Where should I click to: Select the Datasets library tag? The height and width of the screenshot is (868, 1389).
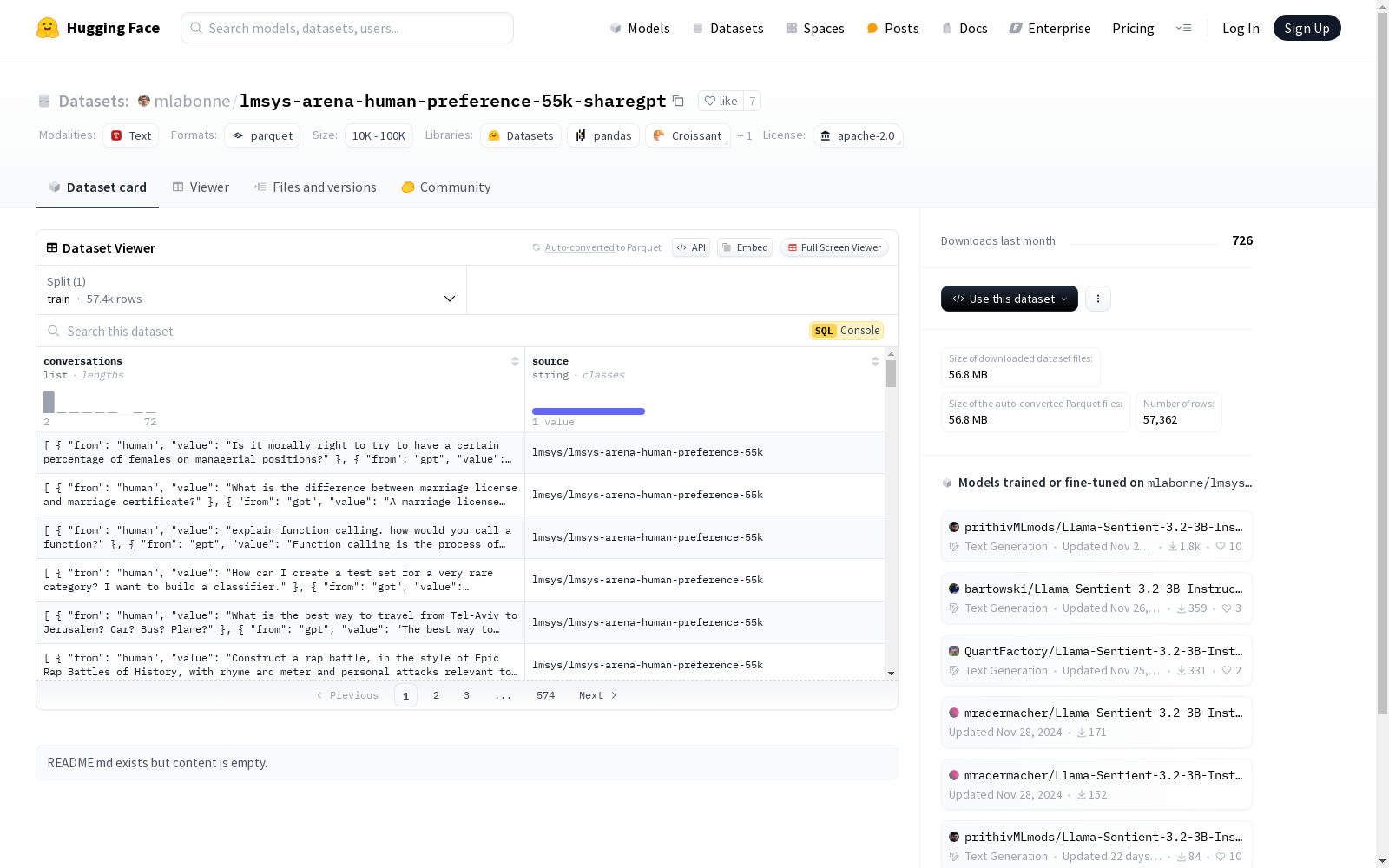[521, 135]
